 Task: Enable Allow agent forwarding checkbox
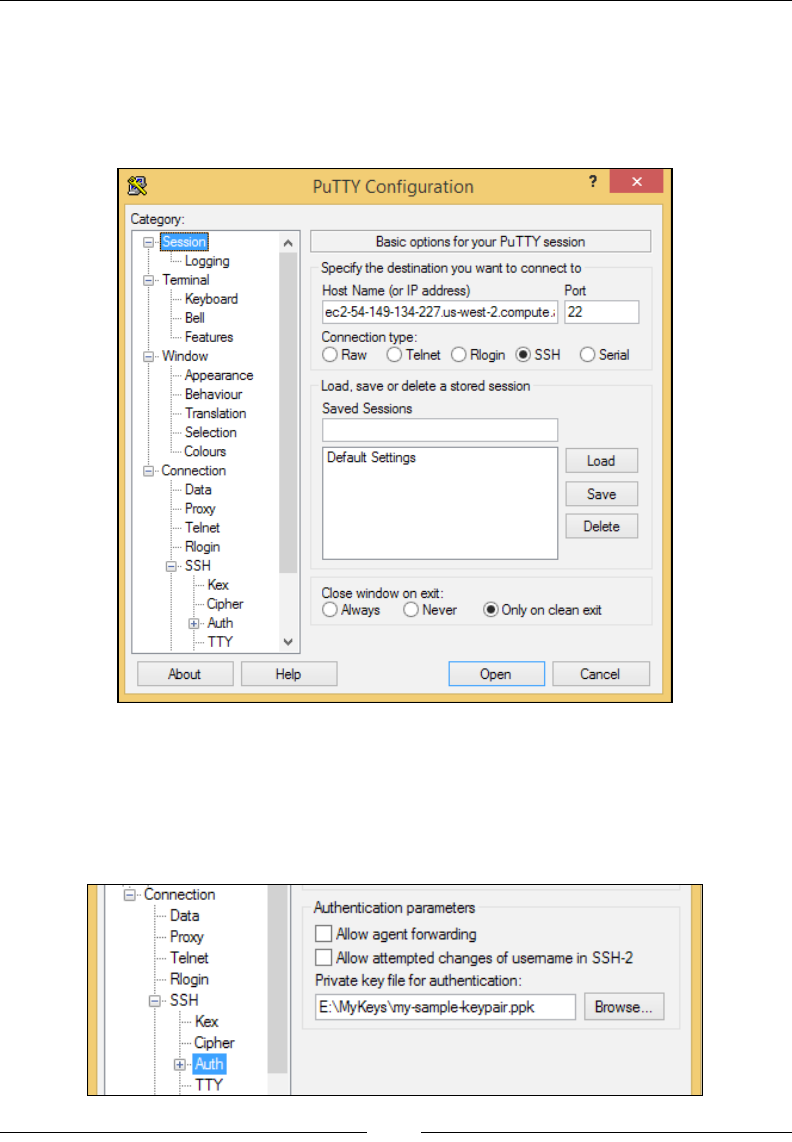point(324,934)
